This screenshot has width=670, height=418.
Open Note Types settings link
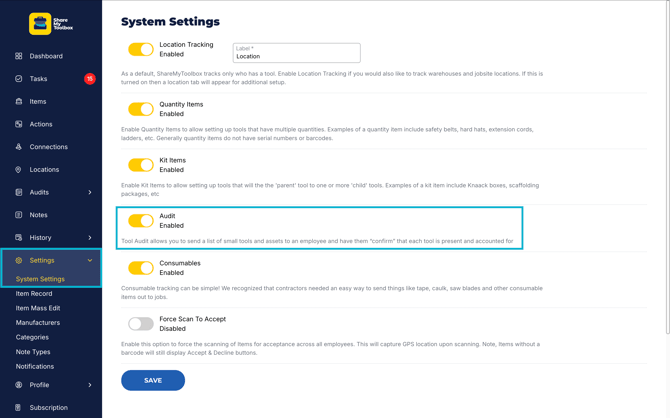pos(33,352)
